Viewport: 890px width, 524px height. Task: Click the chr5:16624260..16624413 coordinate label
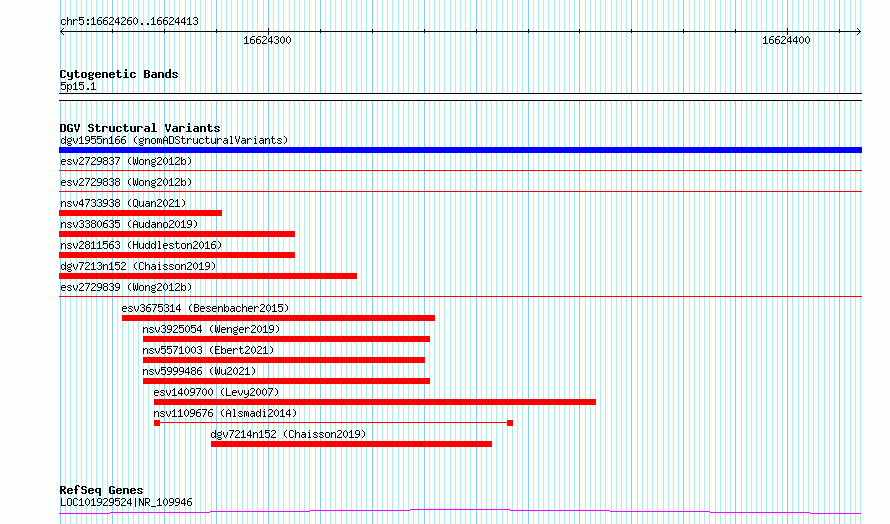click(129, 21)
